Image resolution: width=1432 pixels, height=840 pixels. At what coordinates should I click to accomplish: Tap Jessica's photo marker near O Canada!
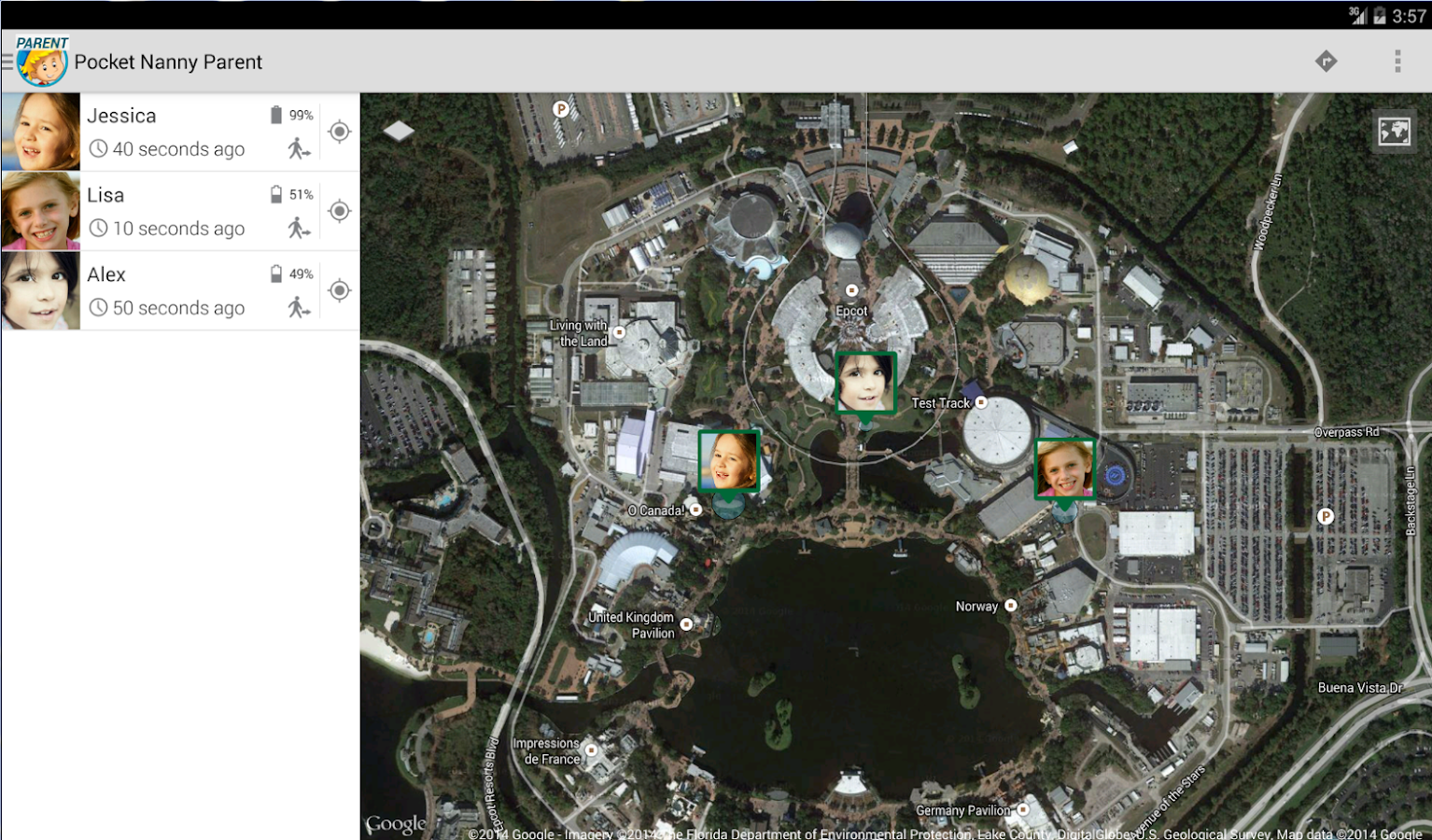[x=729, y=460]
